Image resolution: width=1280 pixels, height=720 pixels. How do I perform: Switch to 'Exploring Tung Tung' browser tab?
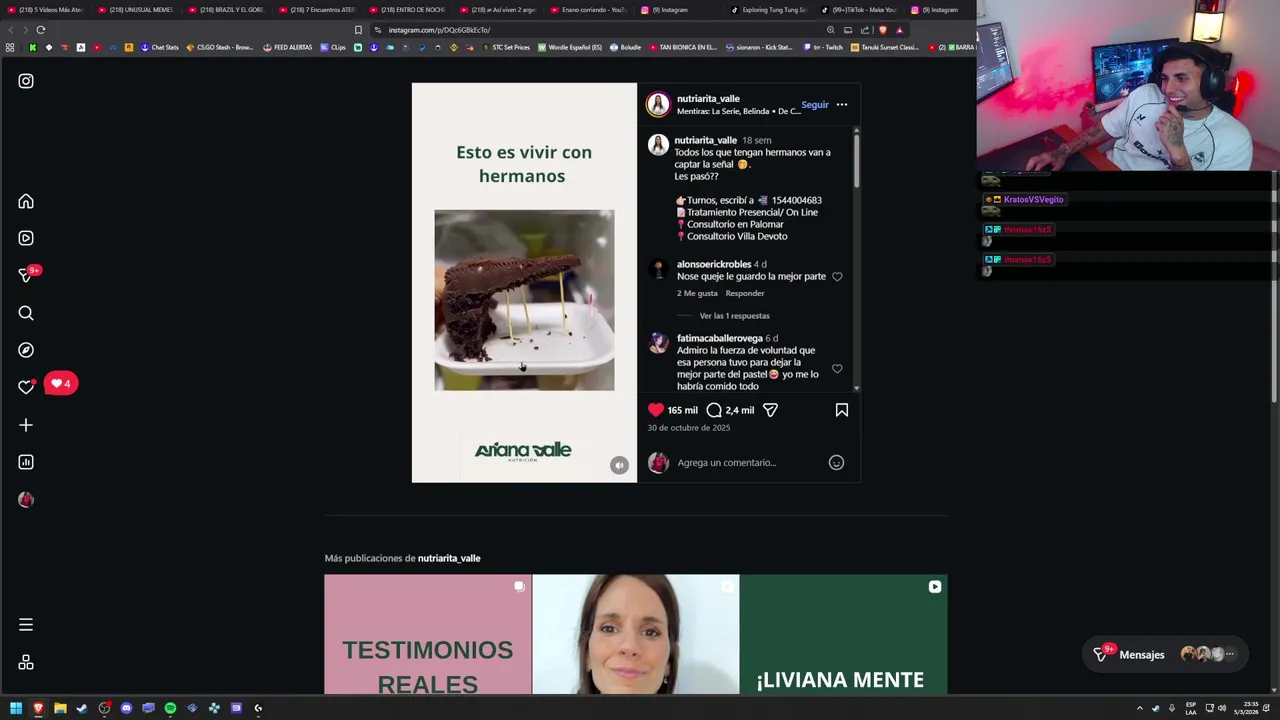[769, 10]
